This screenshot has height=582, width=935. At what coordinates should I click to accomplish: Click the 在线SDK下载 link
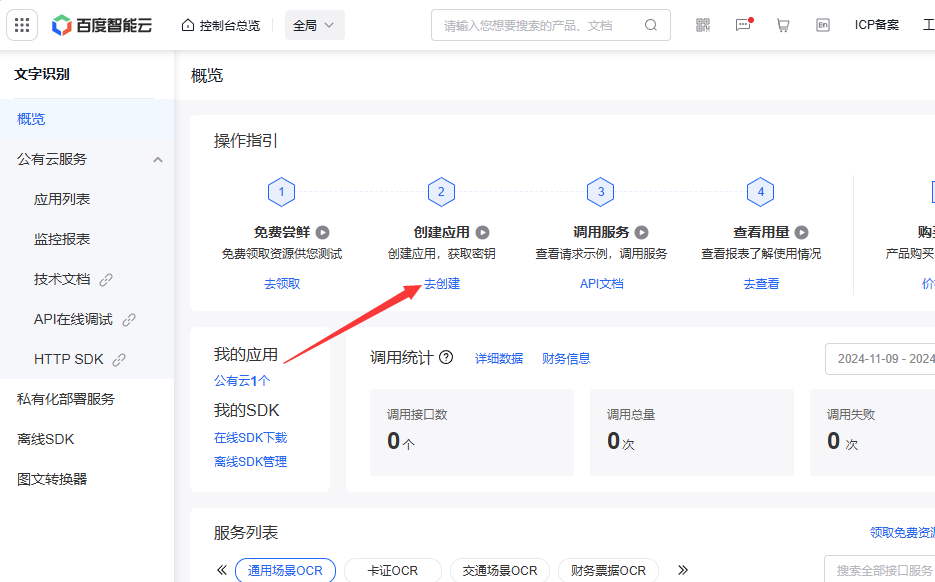click(x=250, y=438)
